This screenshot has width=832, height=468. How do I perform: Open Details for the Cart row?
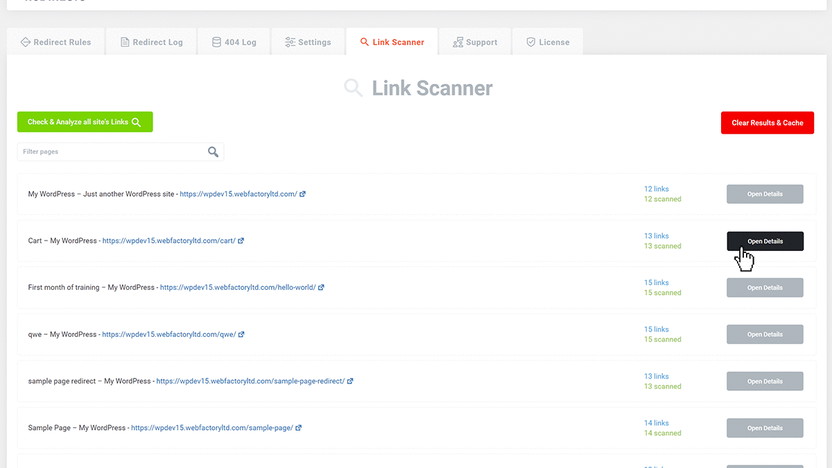[x=765, y=241]
